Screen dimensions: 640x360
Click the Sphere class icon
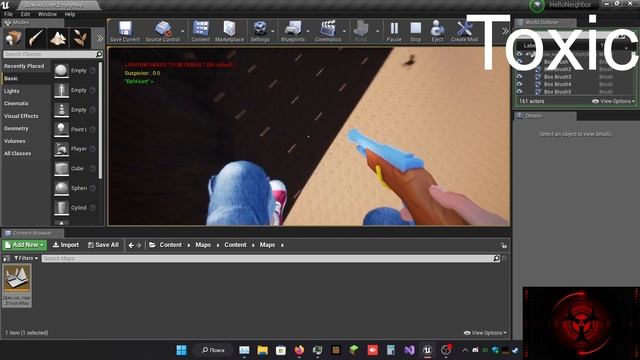point(61,188)
